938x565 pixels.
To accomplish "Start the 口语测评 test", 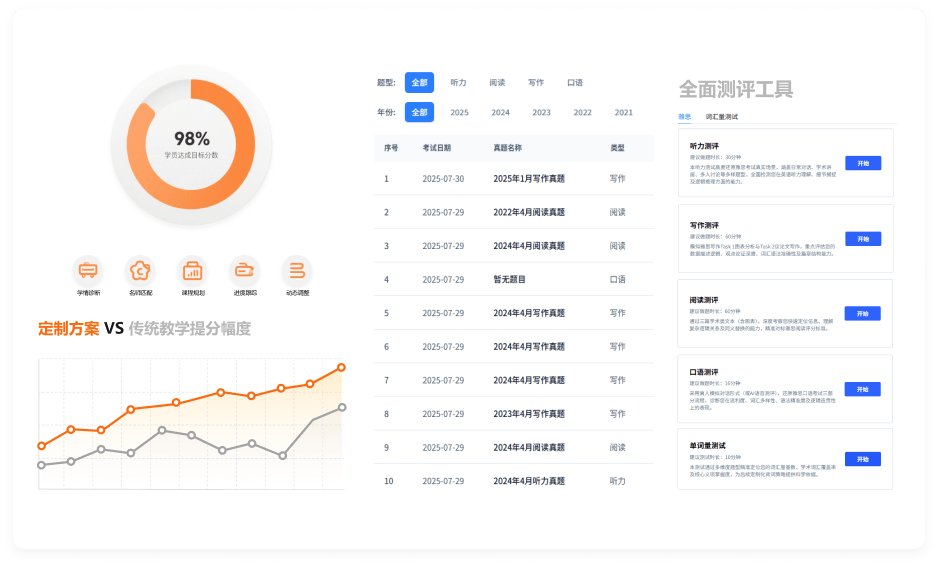I will [862, 389].
